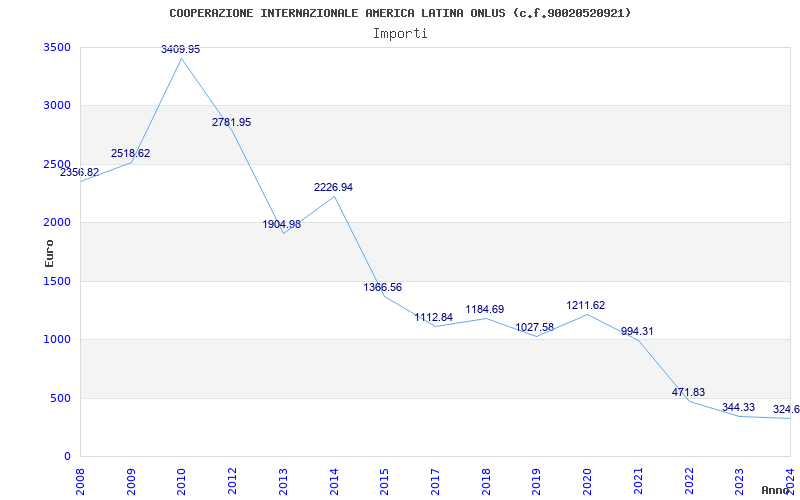The width and height of the screenshot is (800, 500).
Task: Select the 2781.95 data label
Action: [232, 122]
